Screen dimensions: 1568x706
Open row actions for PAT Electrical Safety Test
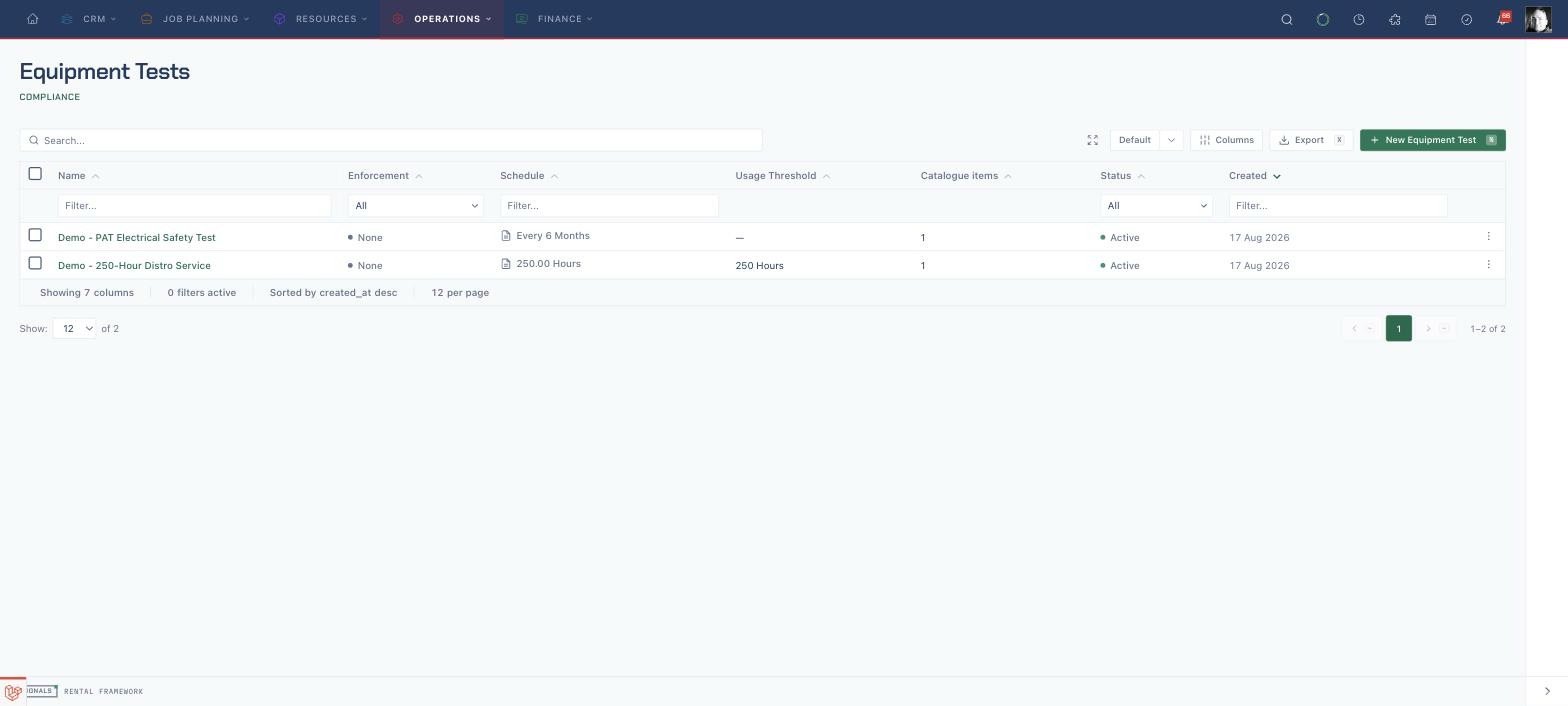pos(1488,237)
